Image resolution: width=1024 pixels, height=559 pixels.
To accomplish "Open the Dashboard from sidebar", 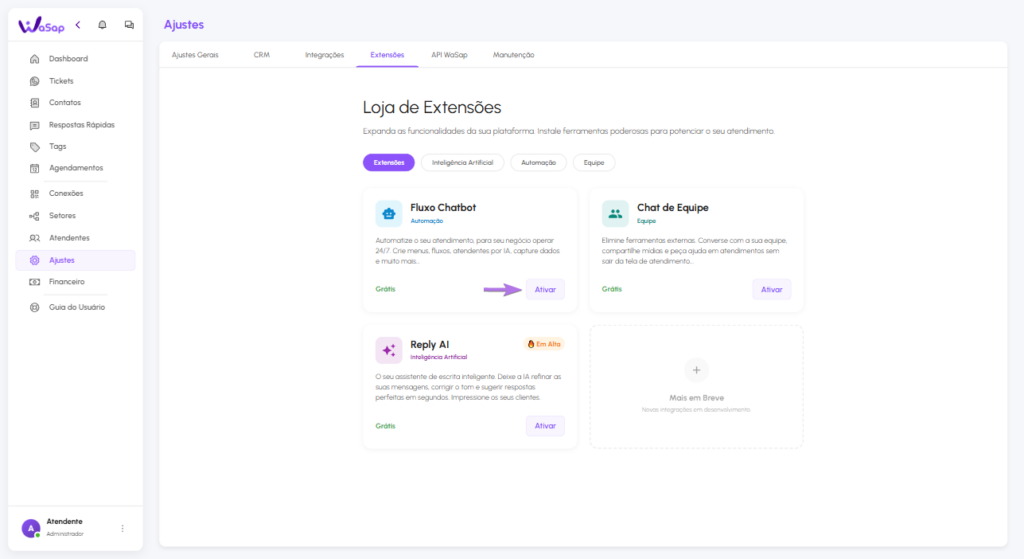I will (68, 59).
